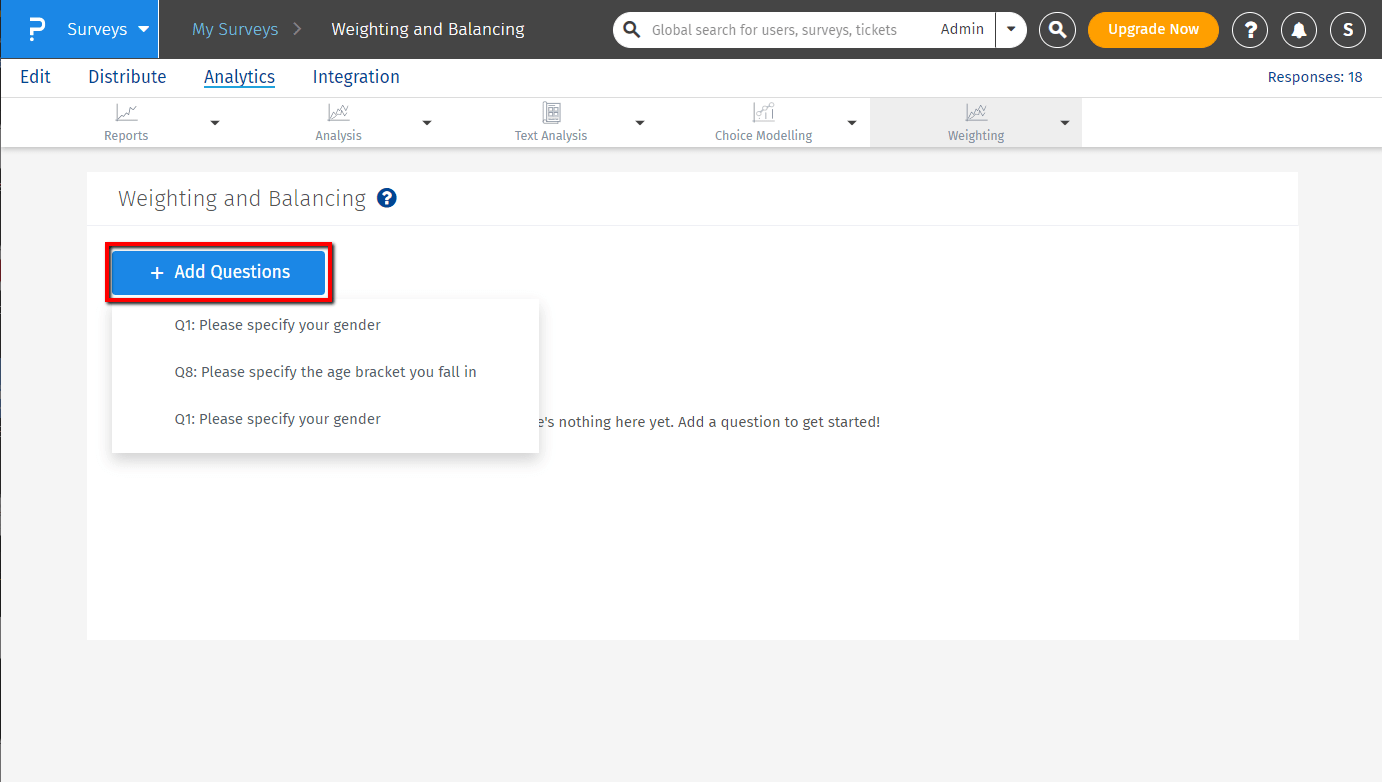The height and width of the screenshot is (782, 1382).
Task: Expand the Text Analysis dropdown arrow
Action: pos(640,123)
